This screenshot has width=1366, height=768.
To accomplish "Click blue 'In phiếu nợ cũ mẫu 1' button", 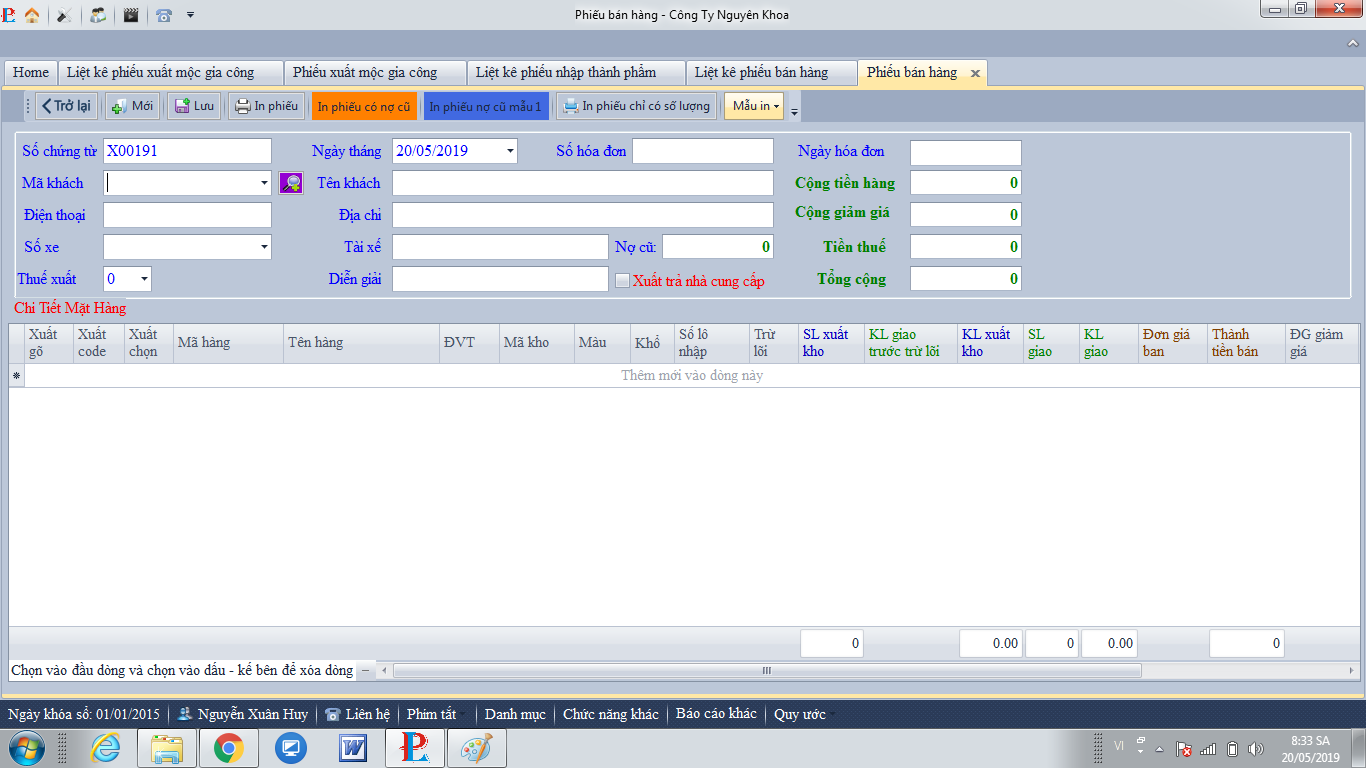I will tap(486, 106).
